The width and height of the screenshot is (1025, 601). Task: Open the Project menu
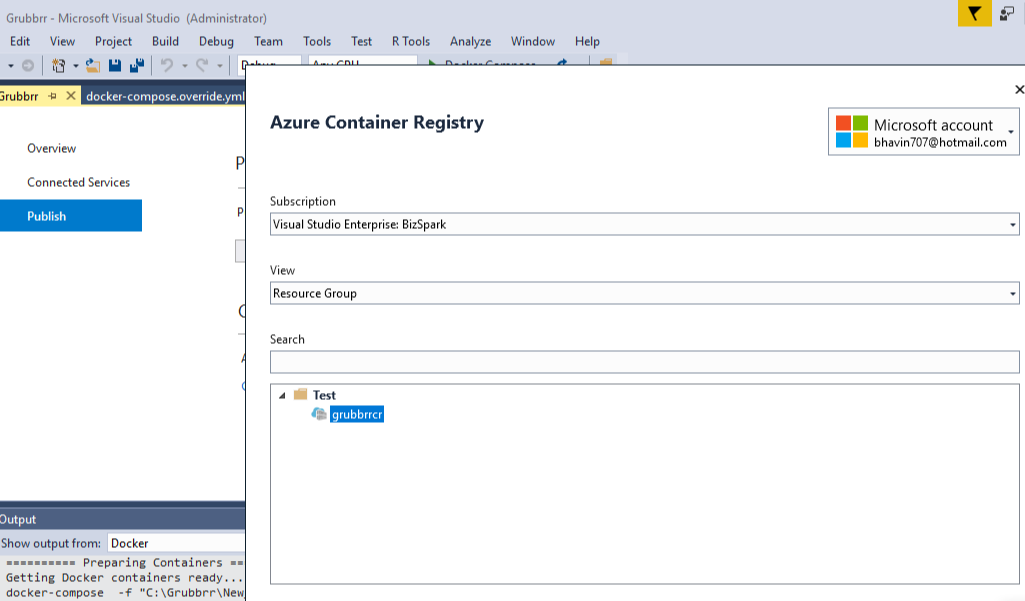coord(113,41)
